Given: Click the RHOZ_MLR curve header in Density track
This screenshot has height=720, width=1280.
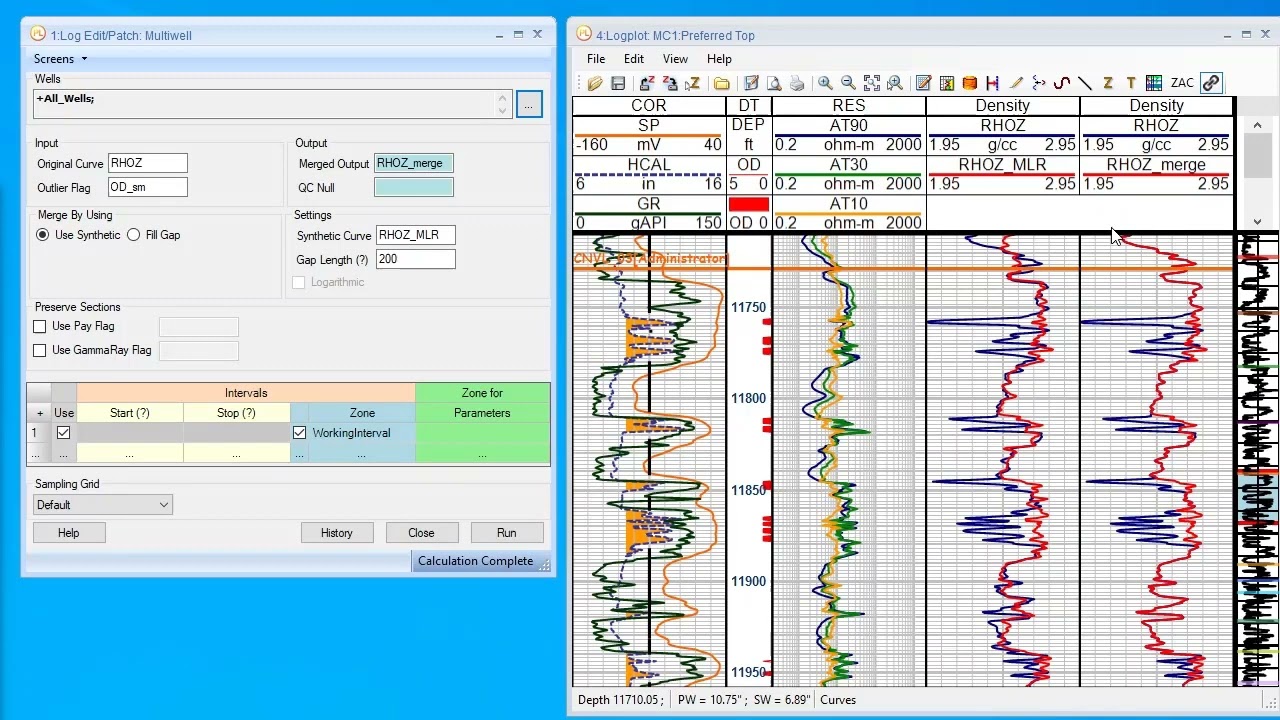Looking at the screenshot, I should pos(1002,165).
